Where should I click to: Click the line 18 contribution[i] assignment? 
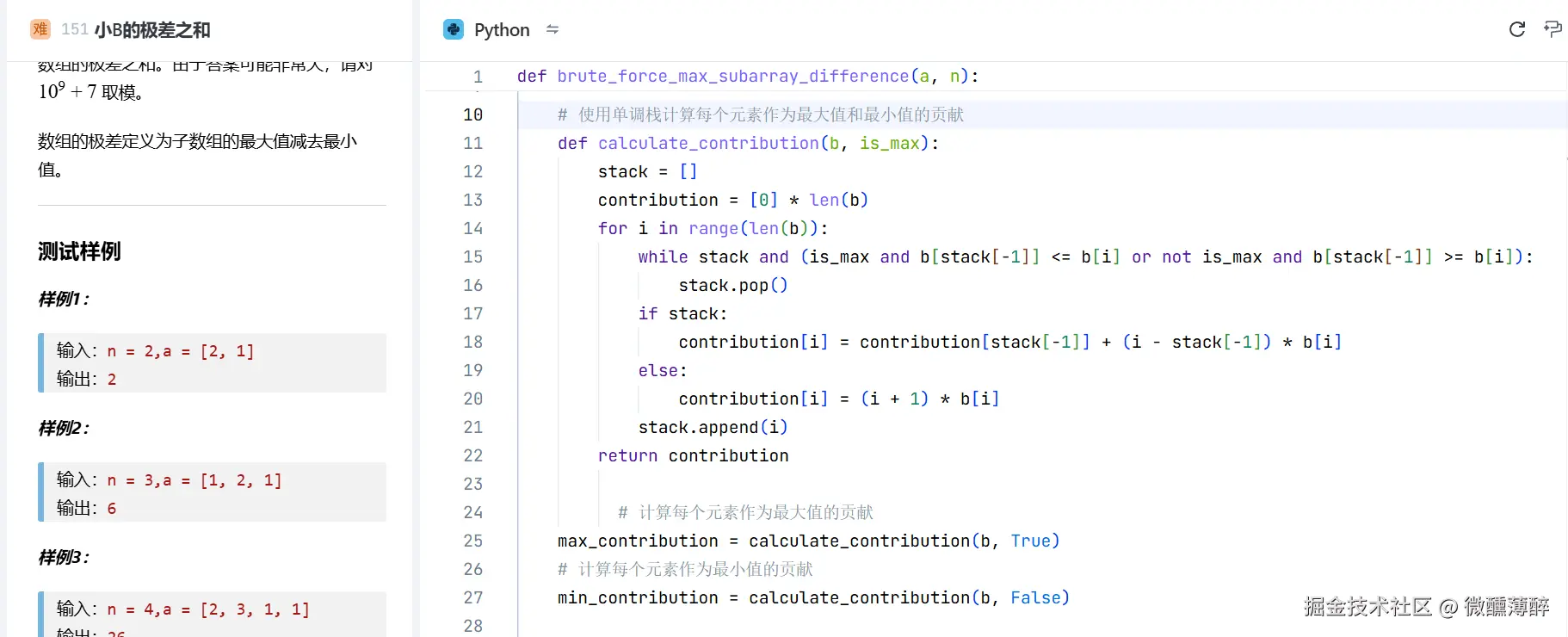[1010, 342]
